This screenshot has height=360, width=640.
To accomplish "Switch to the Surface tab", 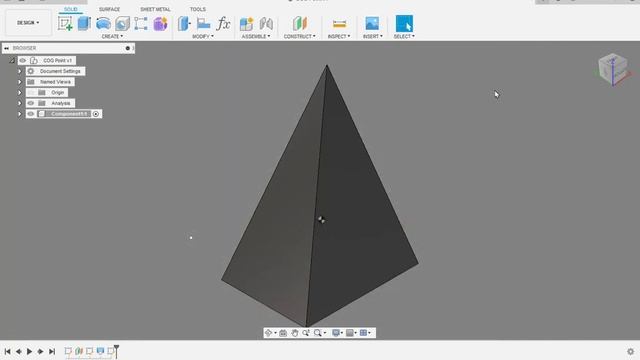I will [x=109, y=9].
